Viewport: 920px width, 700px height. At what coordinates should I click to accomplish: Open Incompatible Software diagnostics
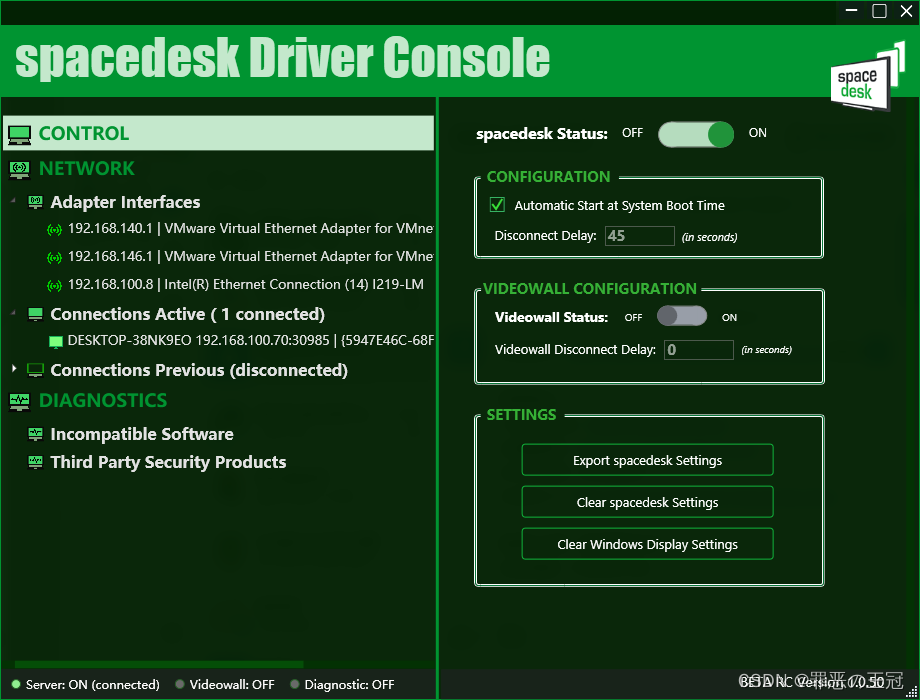click(141, 434)
